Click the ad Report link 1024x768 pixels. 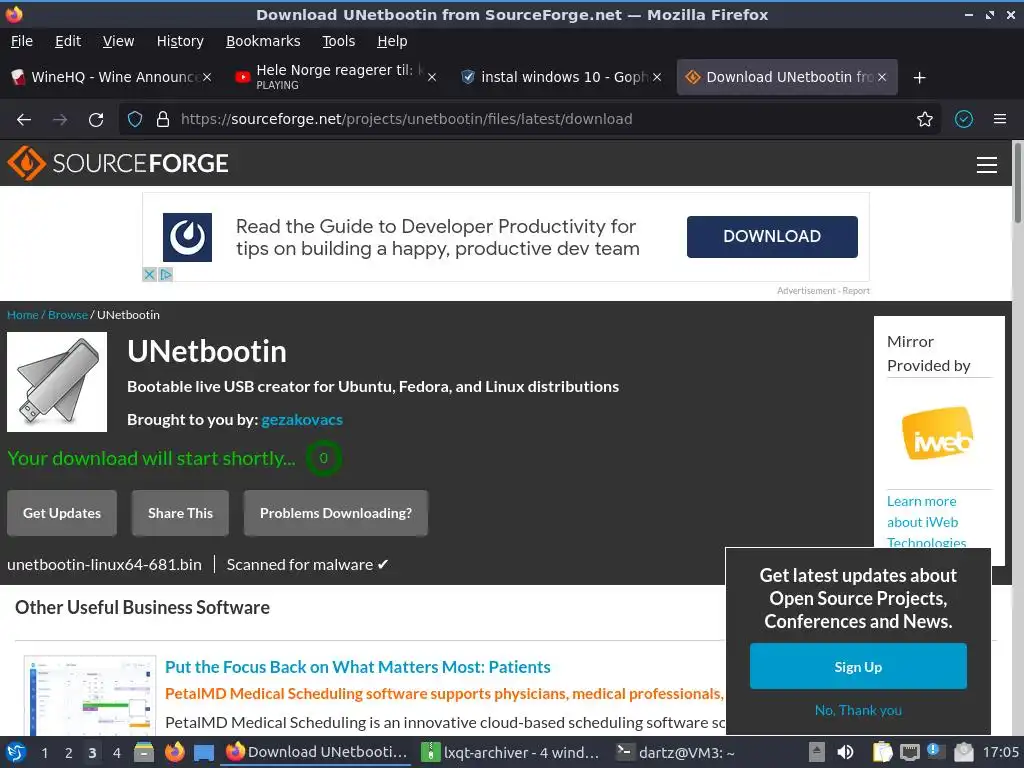click(x=856, y=291)
